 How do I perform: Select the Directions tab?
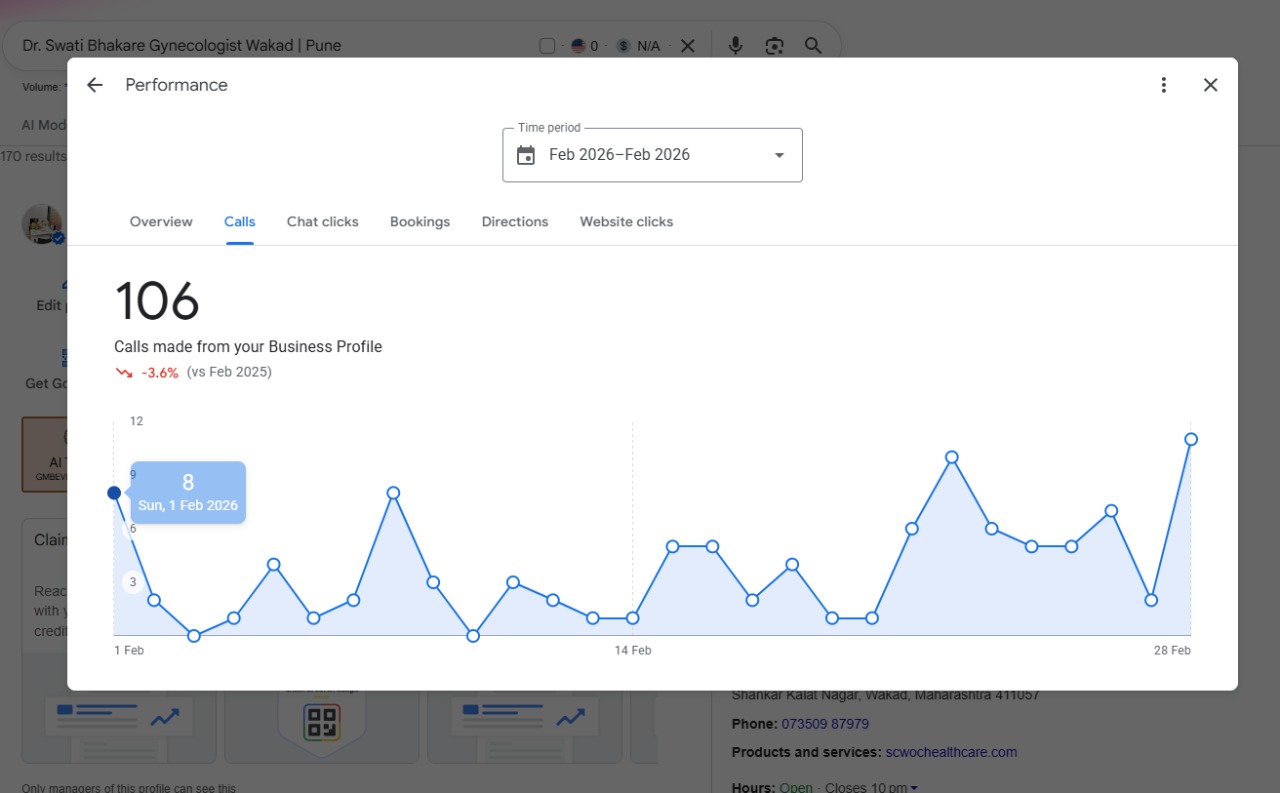click(515, 222)
